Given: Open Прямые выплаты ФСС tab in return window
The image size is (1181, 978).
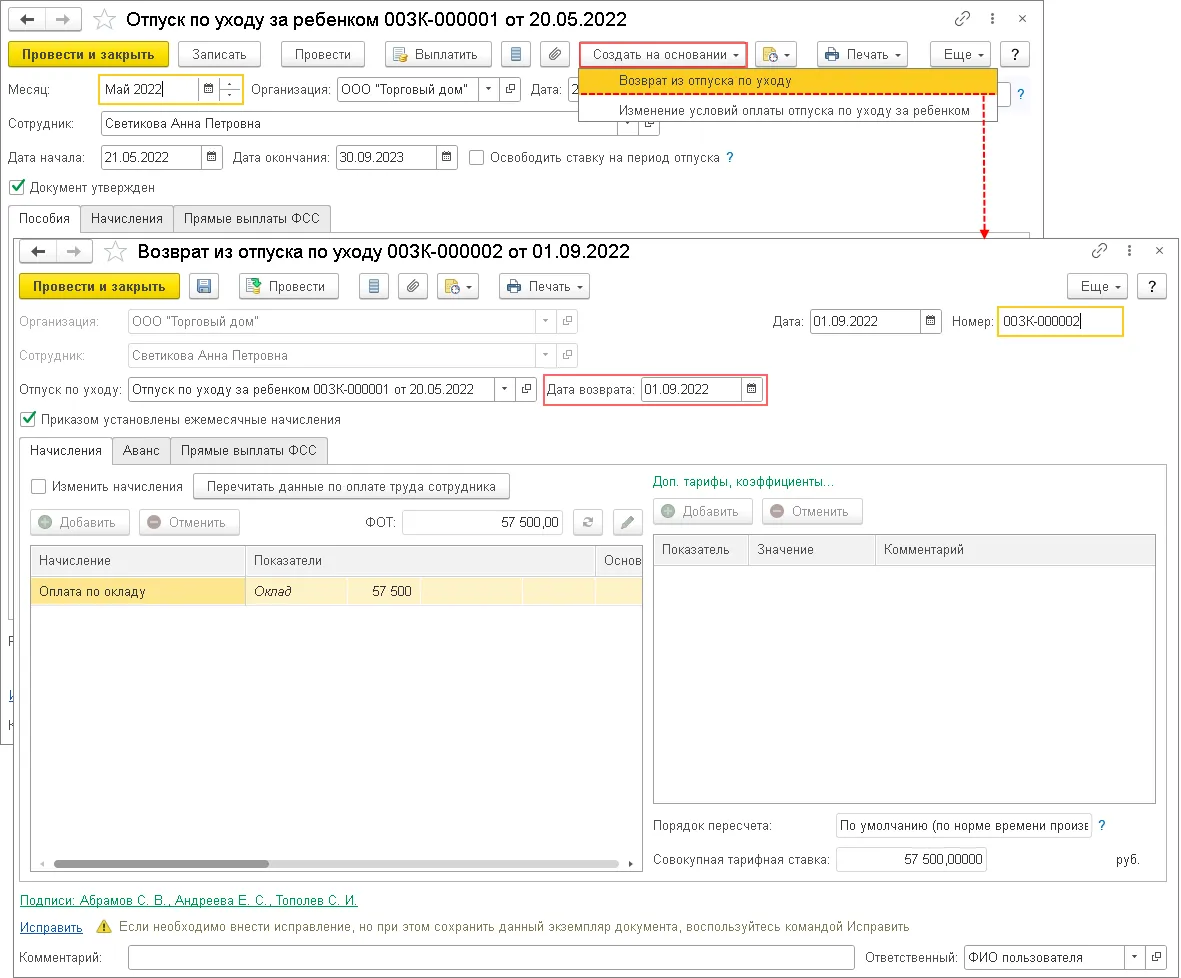Looking at the screenshot, I should click(249, 451).
